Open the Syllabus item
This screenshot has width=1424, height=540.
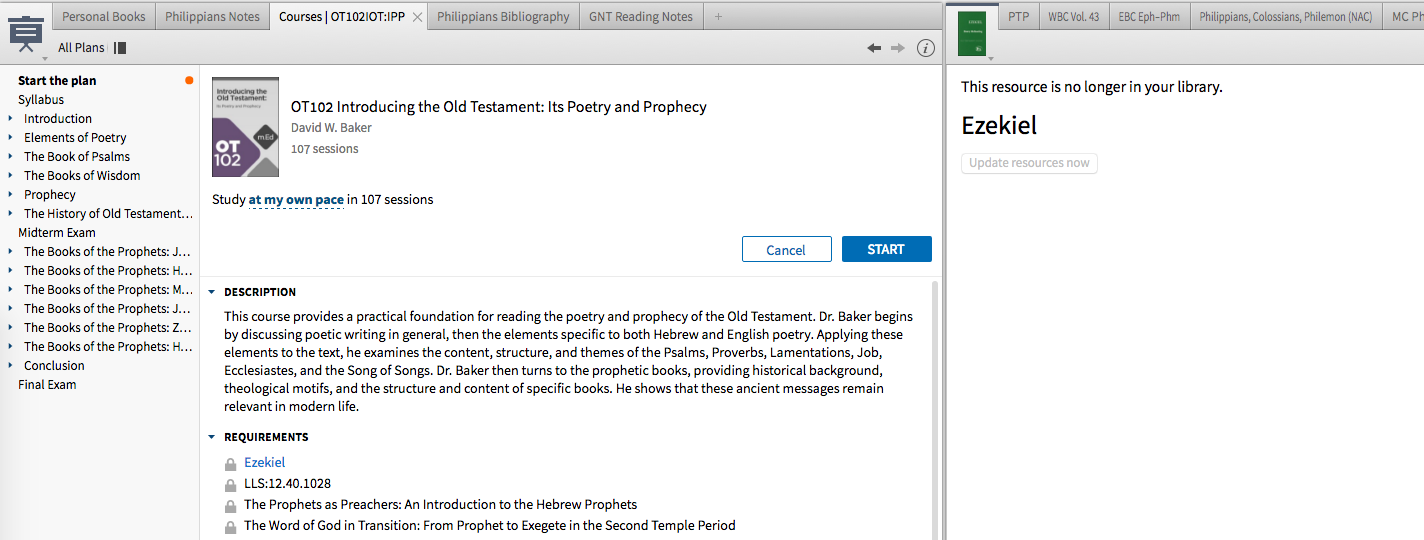(41, 100)
